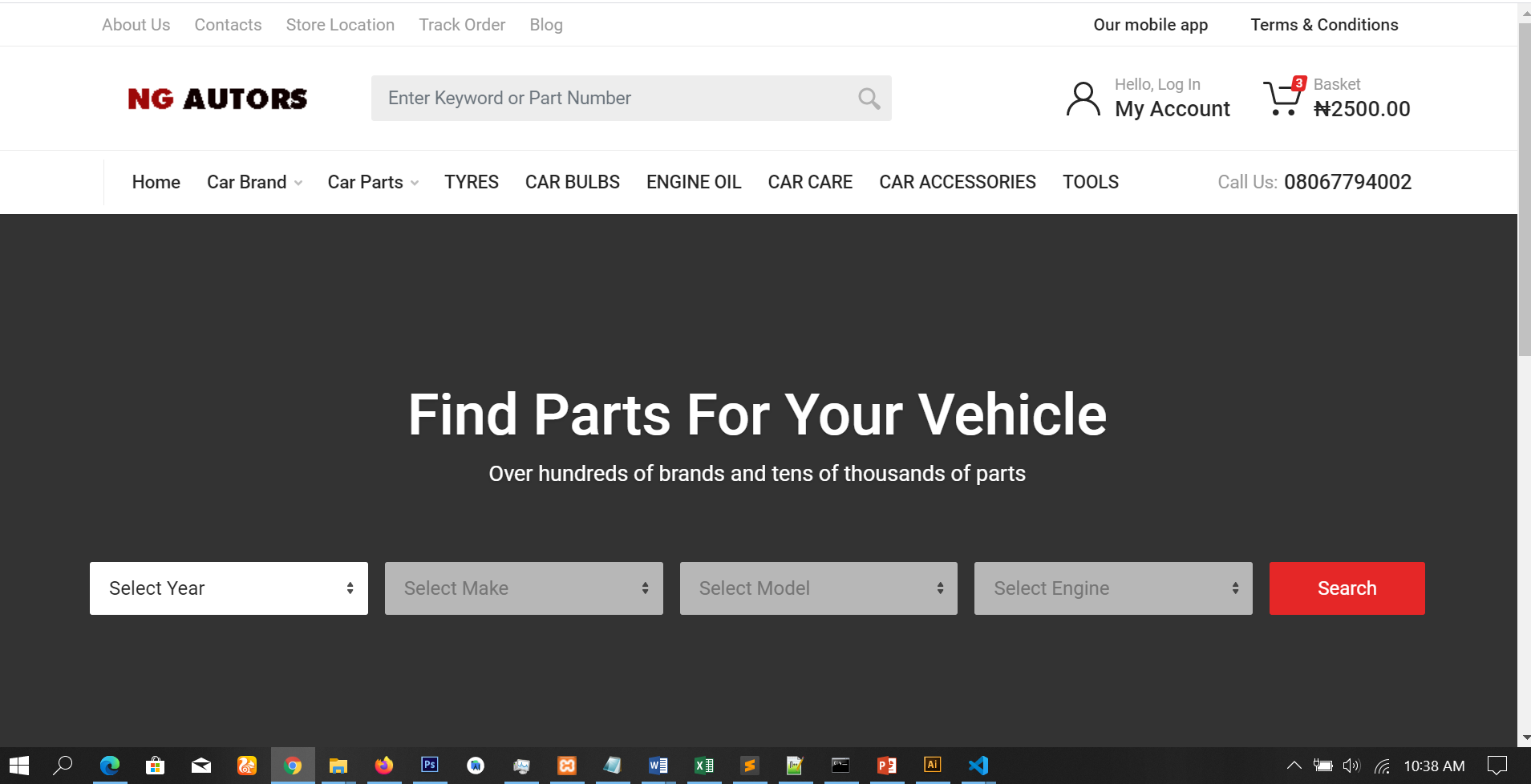Screen dimensions: 1531x784
Task: Click into the Enter Keyword or Part Number field
Action: [610, 99]
